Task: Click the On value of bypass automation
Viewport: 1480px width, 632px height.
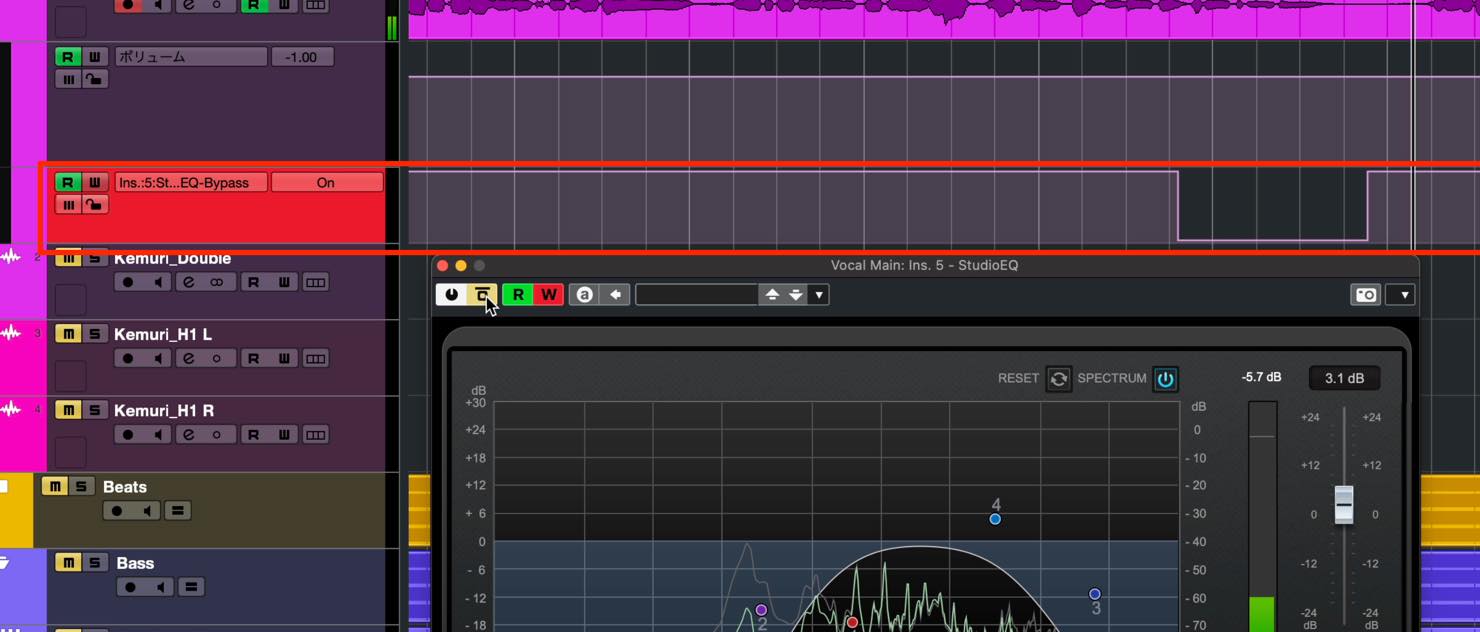Action: pos(326,182)
